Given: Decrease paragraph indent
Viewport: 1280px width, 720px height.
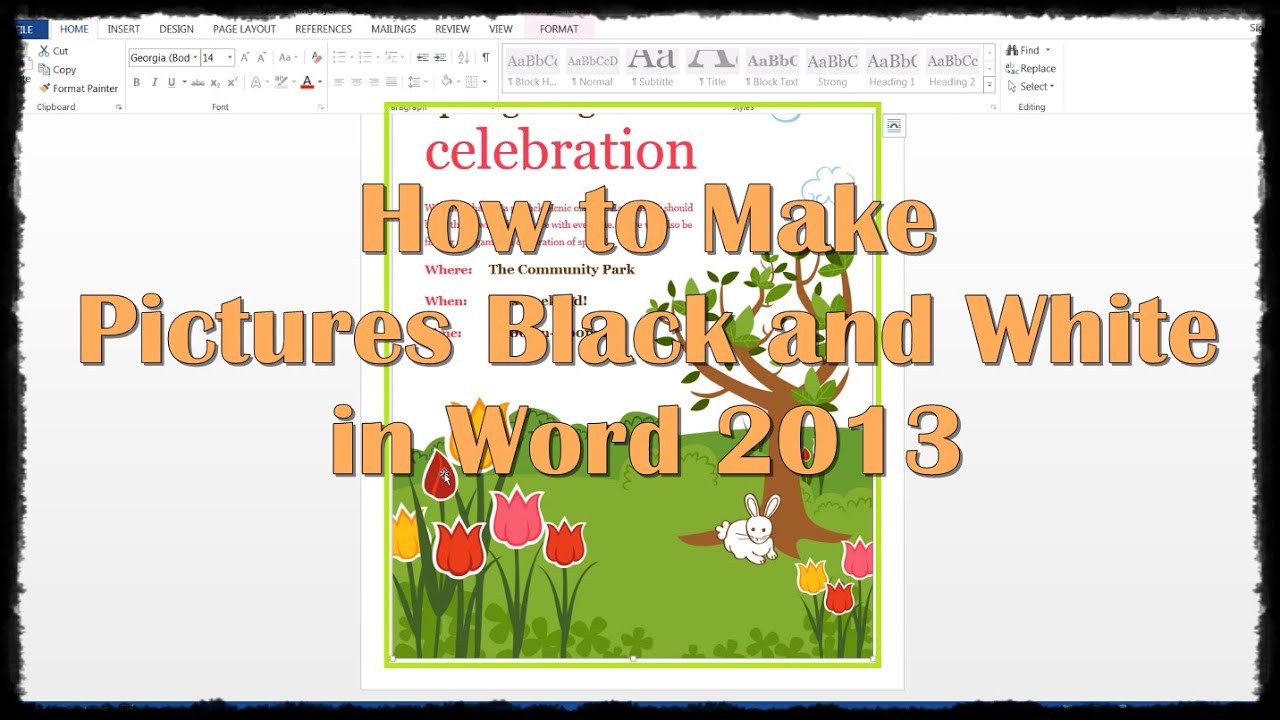Looking at the screenshot, I should pyautogui.click(x=423, y=57).
